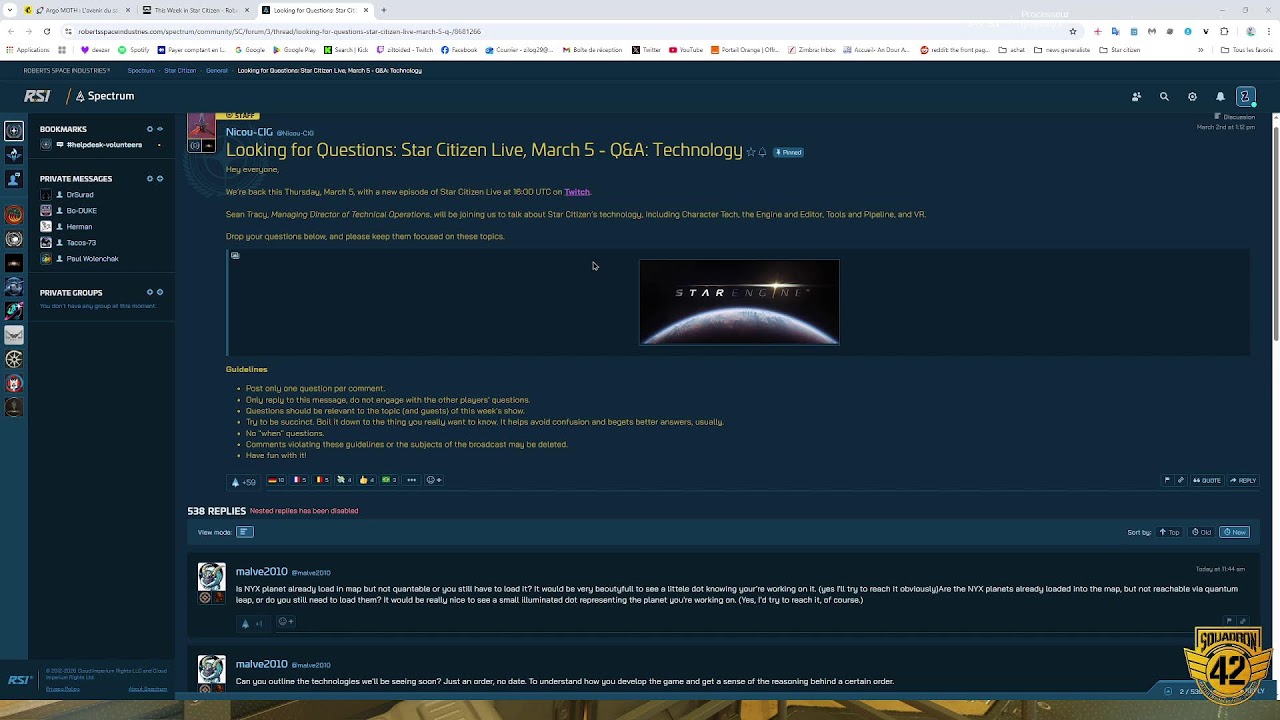Favorite the thread with the star icon

point(750,152)
